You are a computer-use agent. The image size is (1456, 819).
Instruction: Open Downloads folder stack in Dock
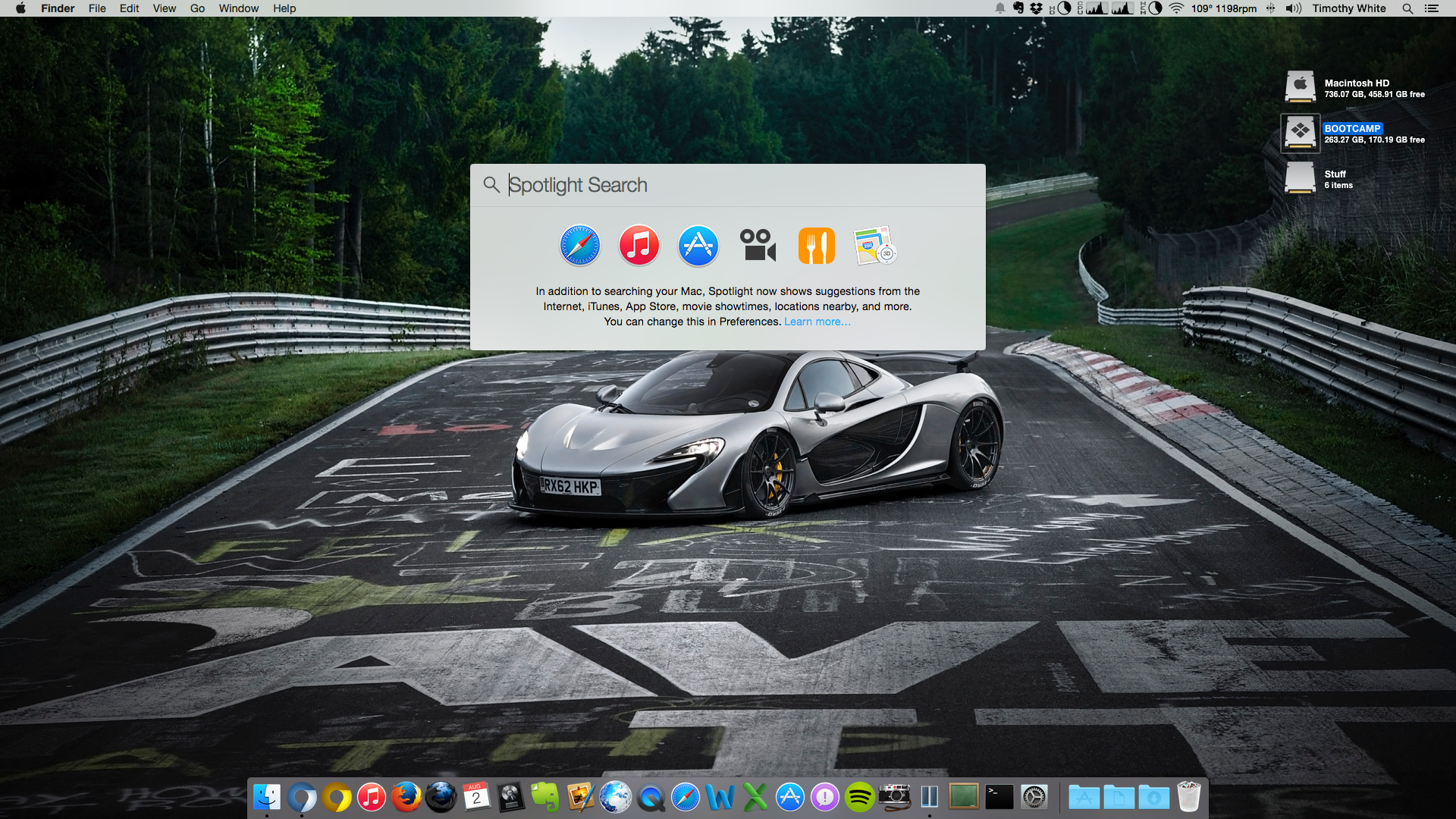tap(1154, 797)
